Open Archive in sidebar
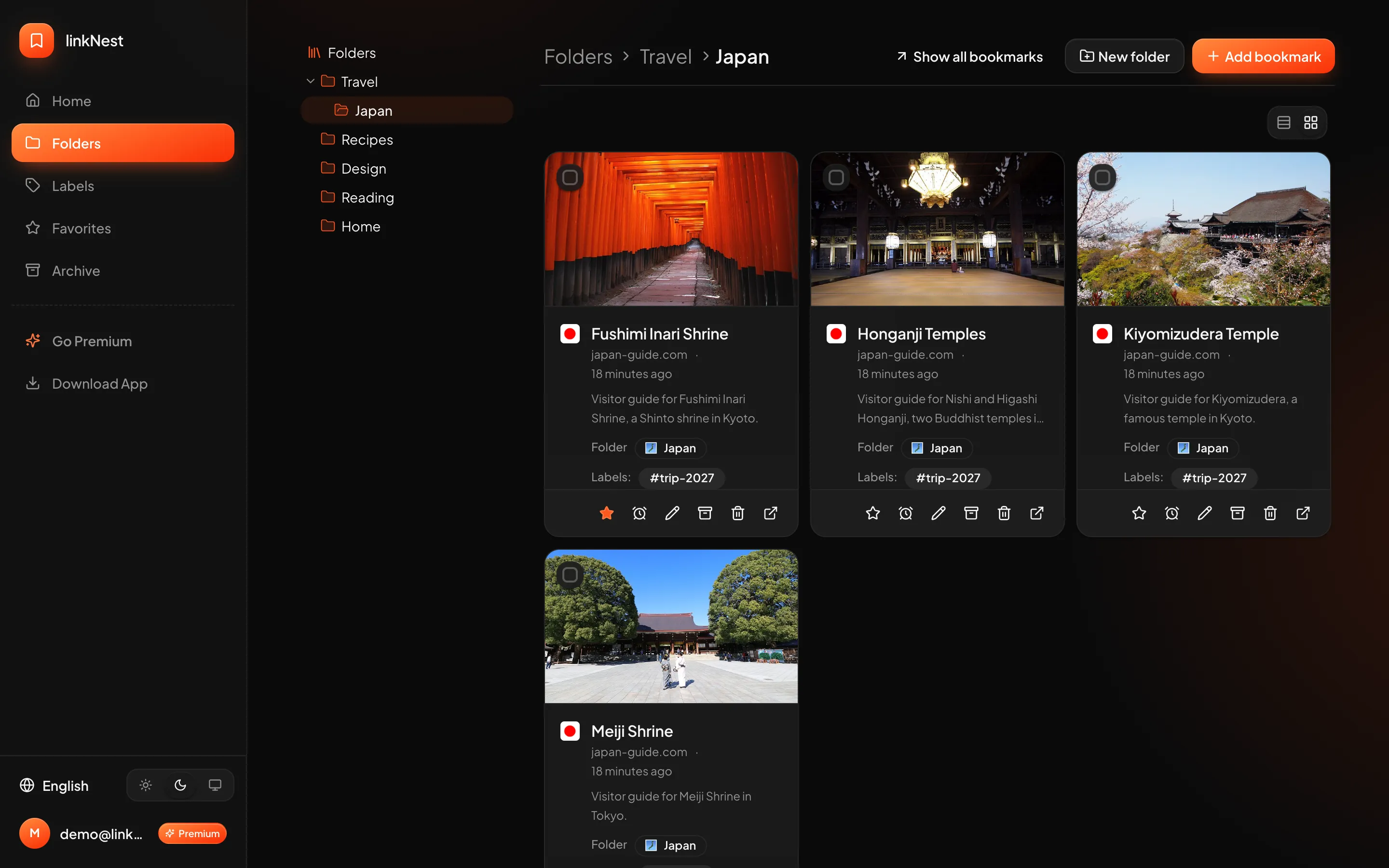 pos(123,271)
